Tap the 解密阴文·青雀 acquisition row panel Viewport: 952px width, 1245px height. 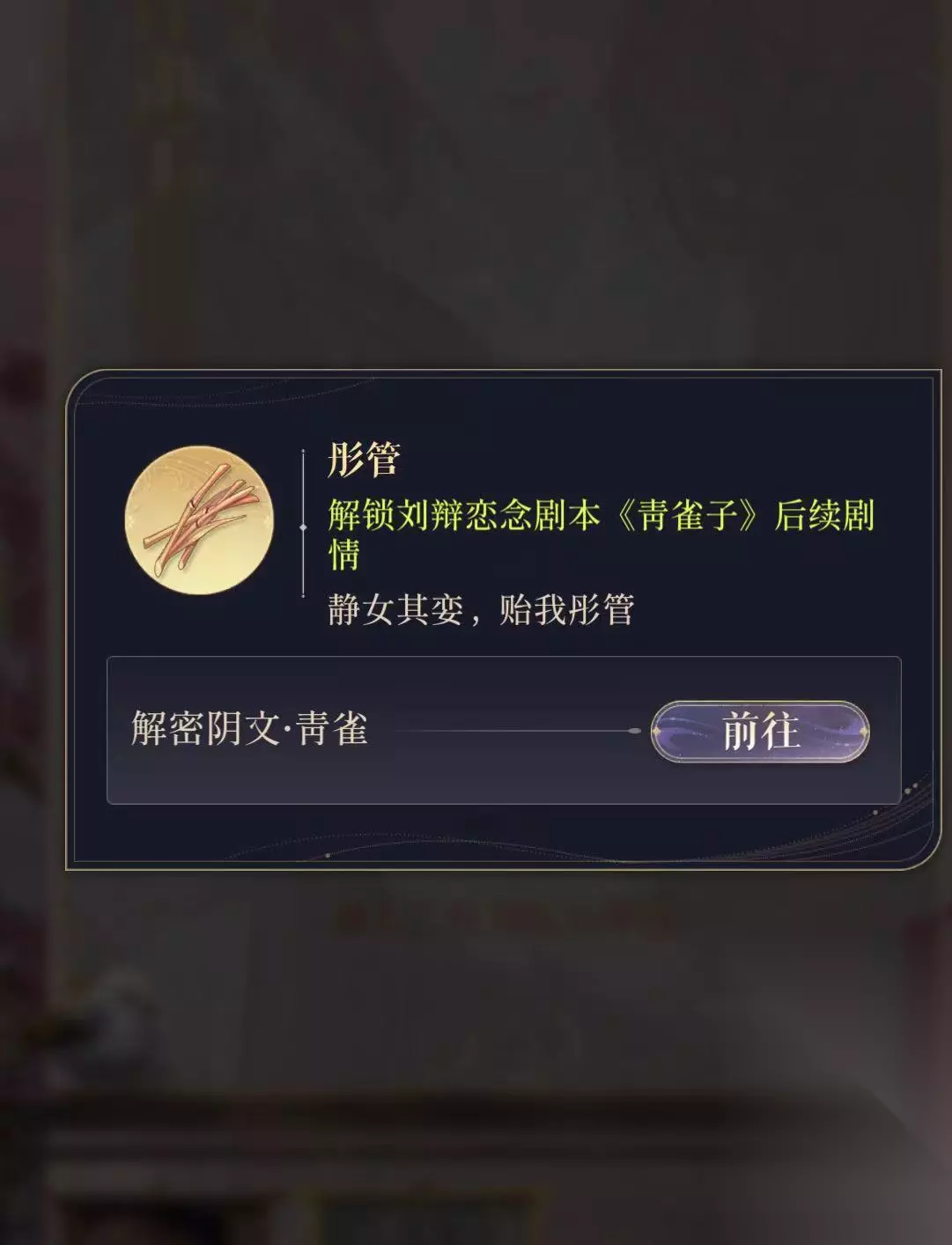pyautogui.click(x=504, y=730)
